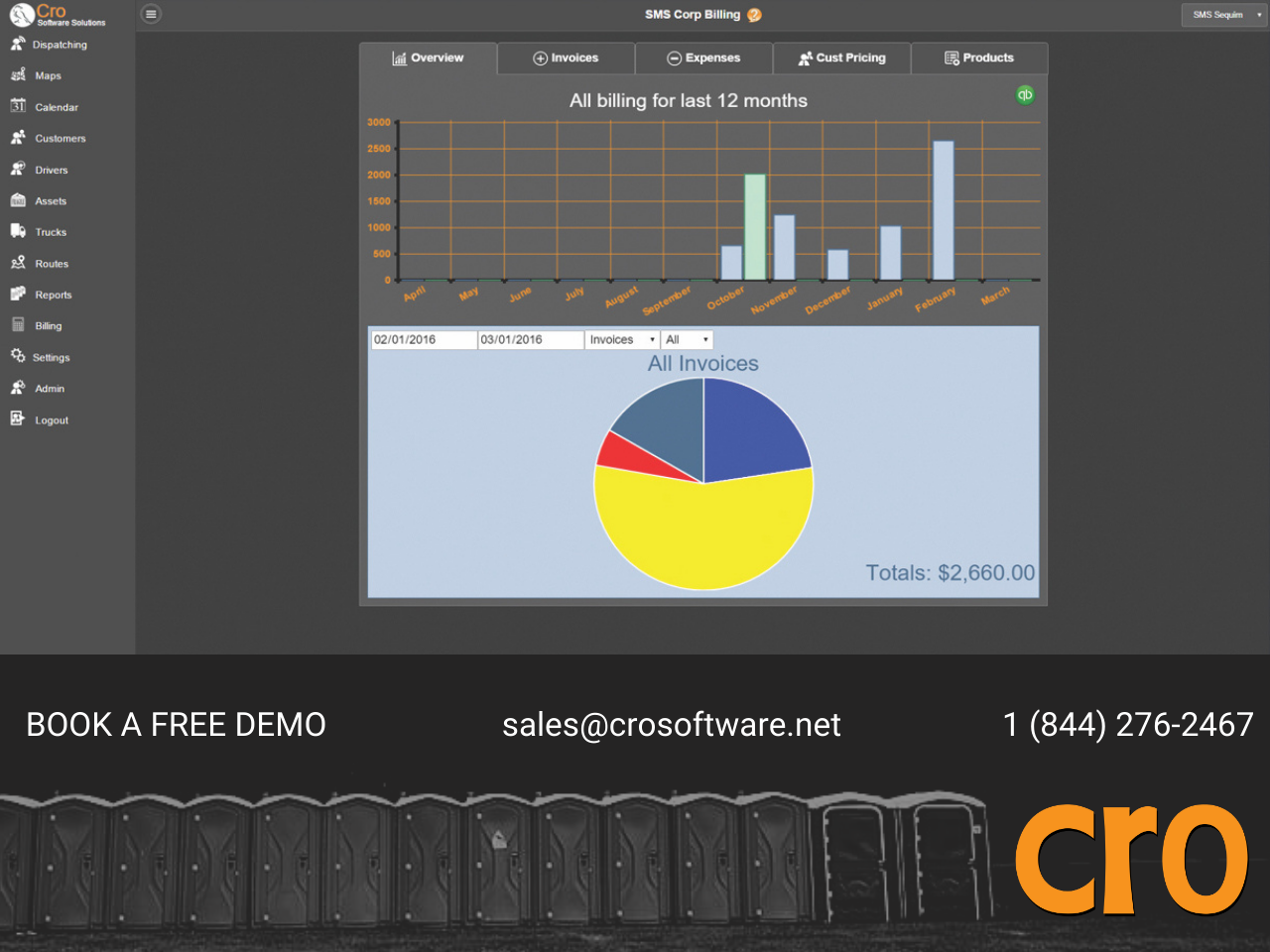The height and width of the screenshot is (952, 1270).
Task: Open the Reports sidebar link
Action: (x=53, y=295)
